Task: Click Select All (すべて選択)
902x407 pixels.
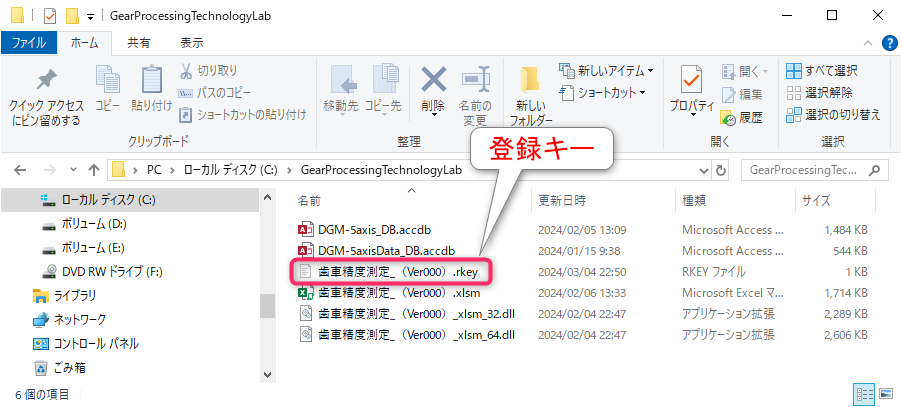Action: [x=822, y=71]
